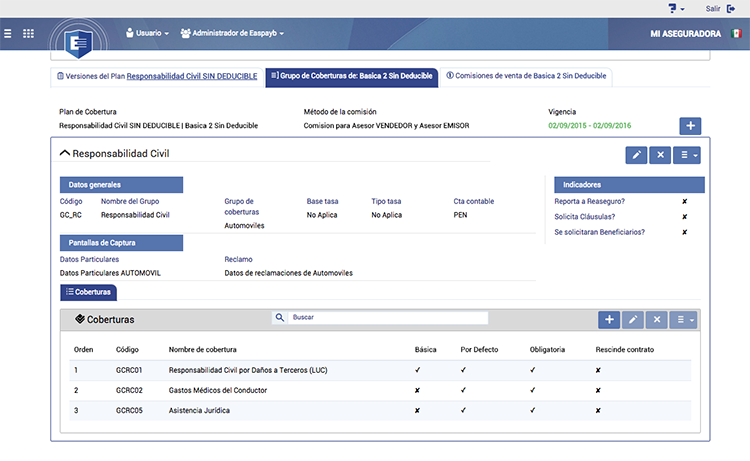Delete the Responsabilidad Civil group with the X
Image resolution: width=750 pixels, height=461 pixels.
pyautogui.click(x=660, y=155)
